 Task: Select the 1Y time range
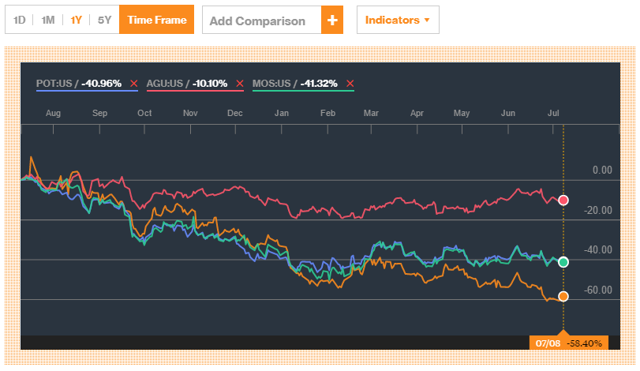(x=76, y=20)
